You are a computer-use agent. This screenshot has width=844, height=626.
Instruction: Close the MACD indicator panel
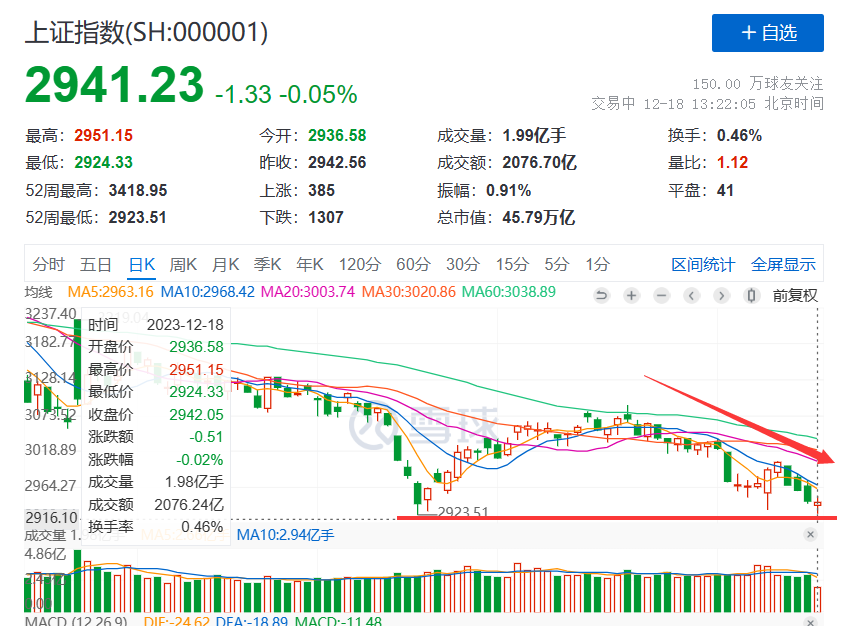810,622
